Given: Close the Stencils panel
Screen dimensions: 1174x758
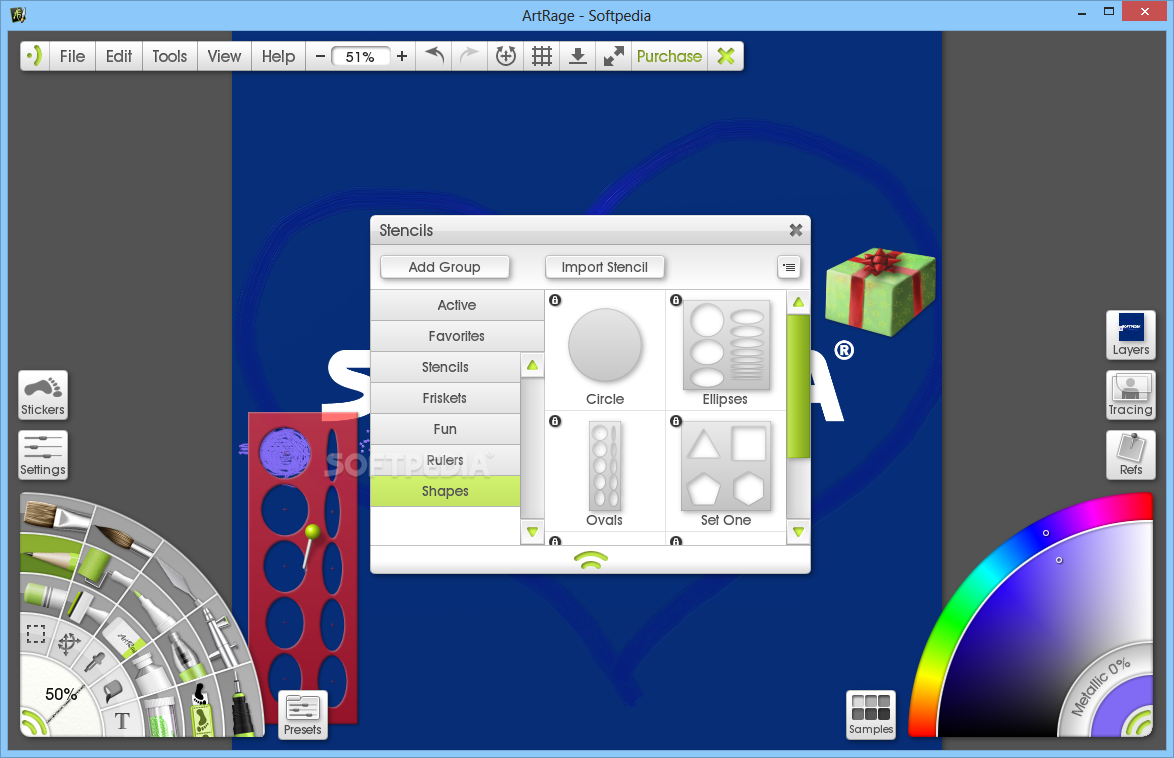Looking at the screenshot, I should tap(796, 231).
